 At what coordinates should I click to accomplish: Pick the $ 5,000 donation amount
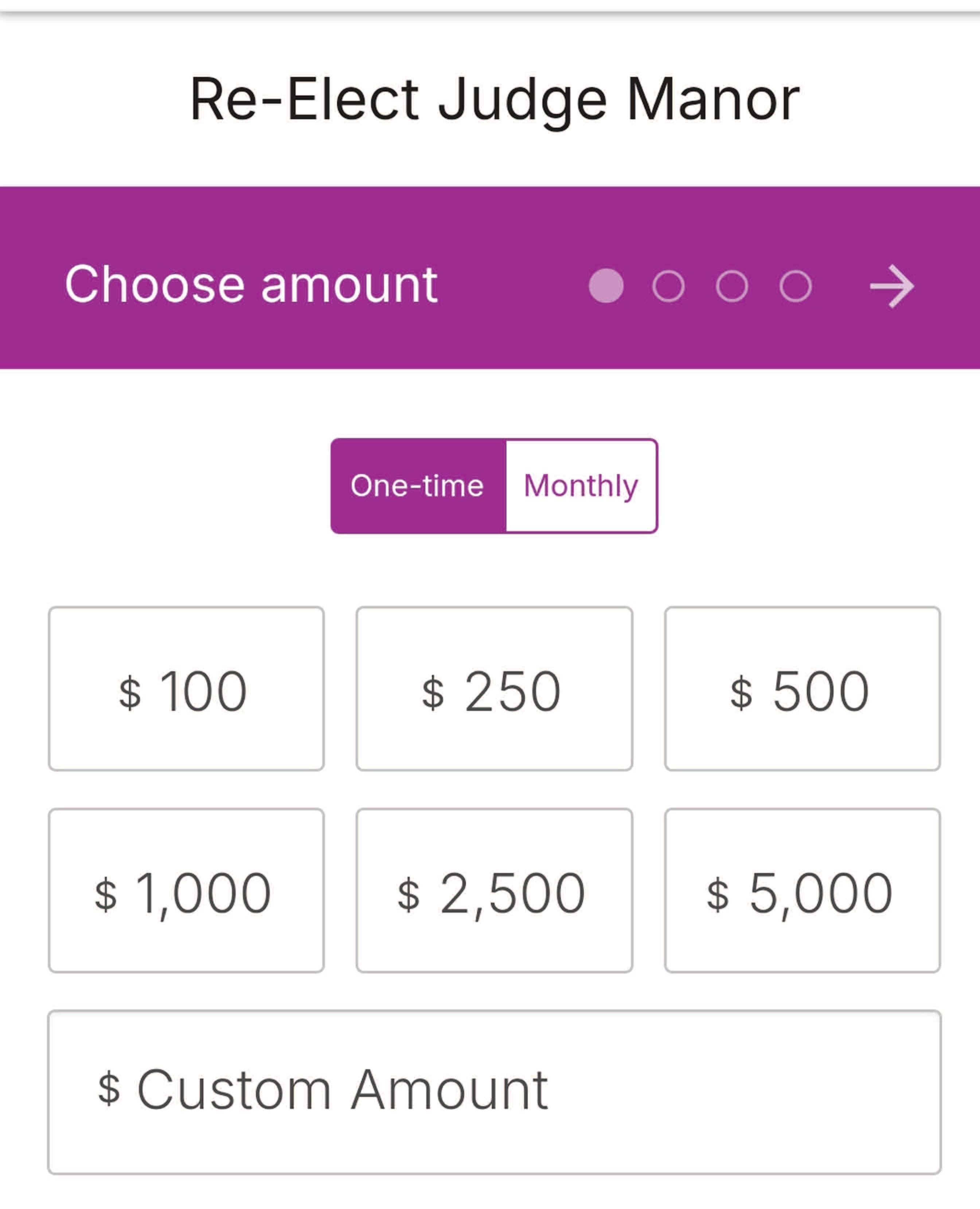(x=802, y=890)
